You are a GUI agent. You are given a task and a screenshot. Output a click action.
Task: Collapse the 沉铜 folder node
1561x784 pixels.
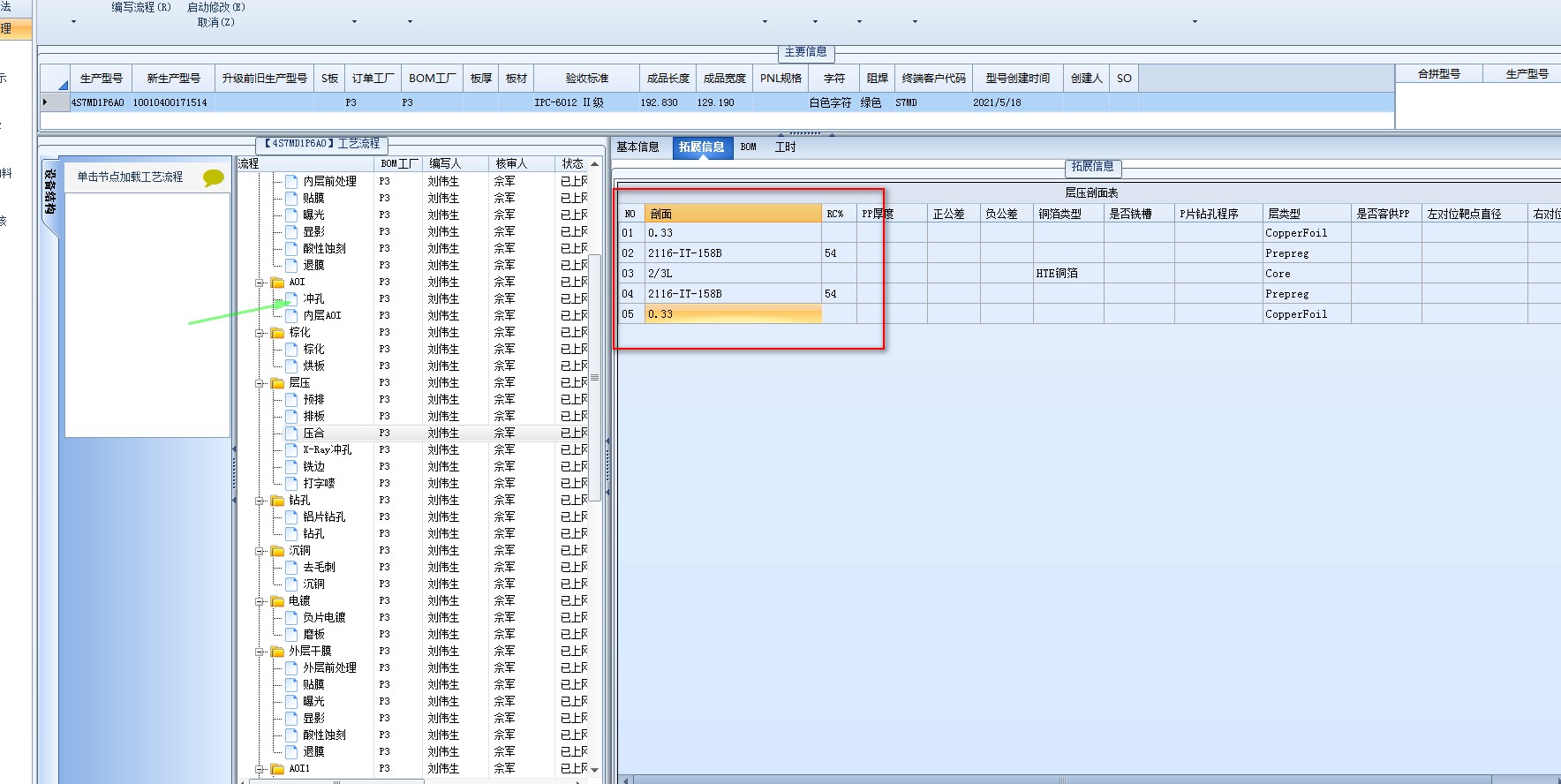coord(260,551)
